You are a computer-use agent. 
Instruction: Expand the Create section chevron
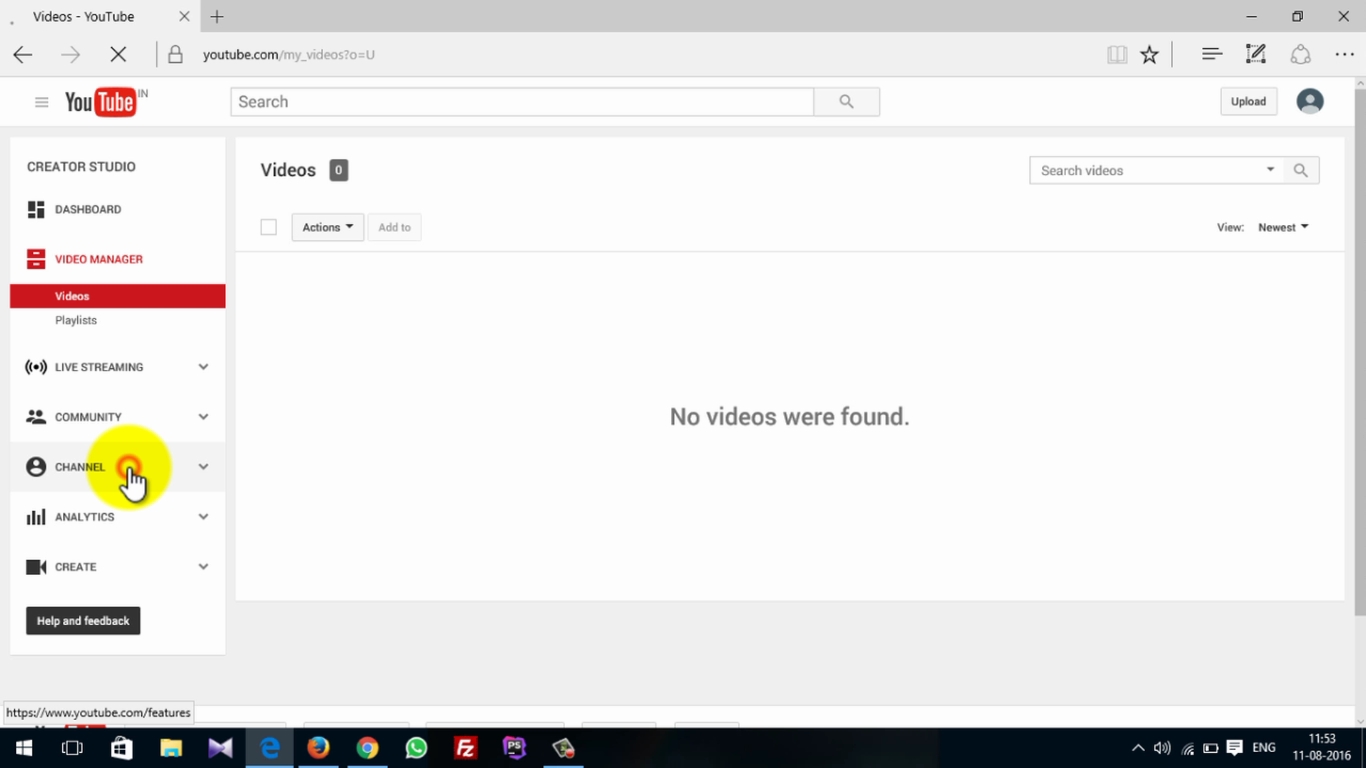pyautogui.click(x=203, y=567)
